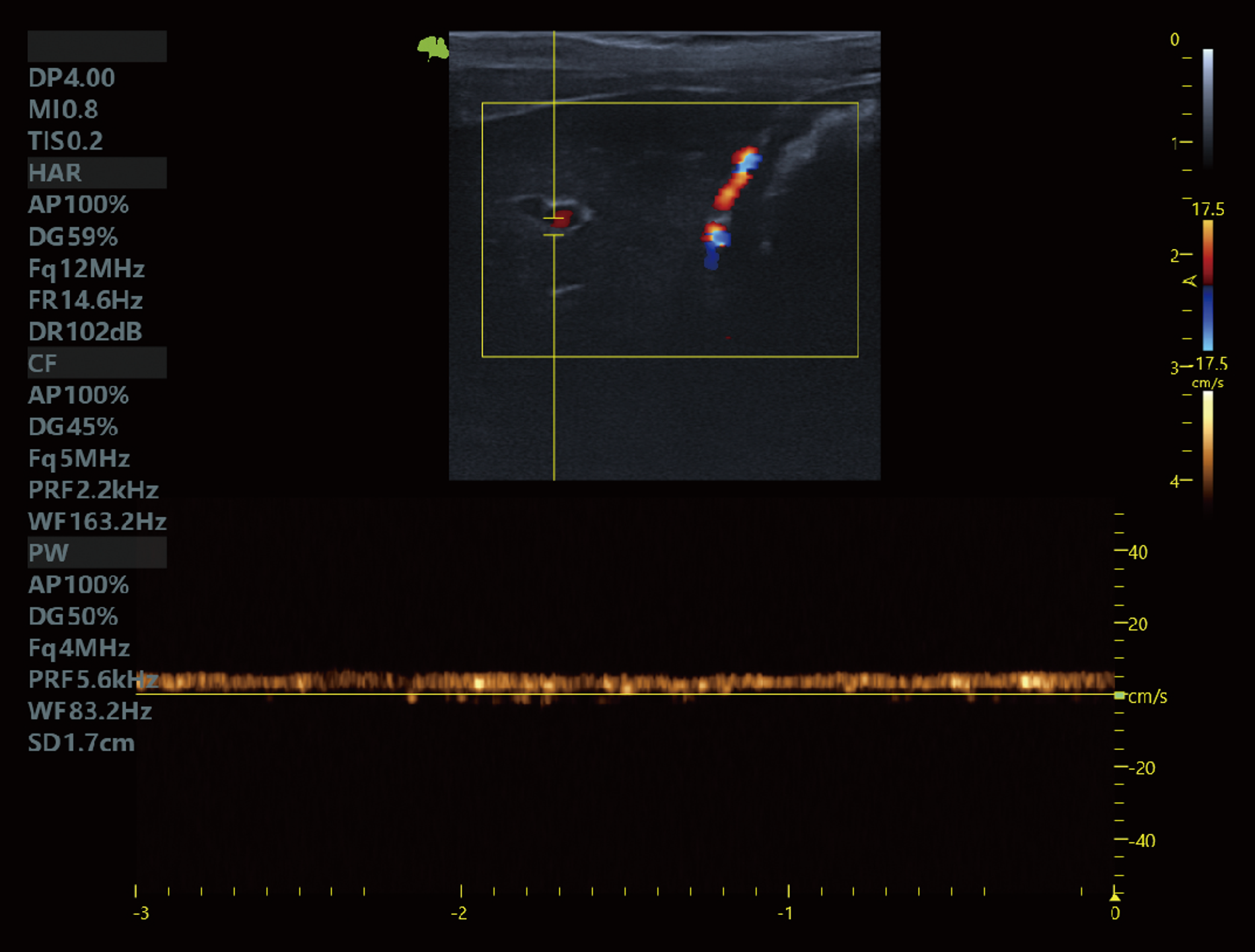Click the -2 second timeline marker
Viewport: 1255px width, 952px height.
(459, 913)
